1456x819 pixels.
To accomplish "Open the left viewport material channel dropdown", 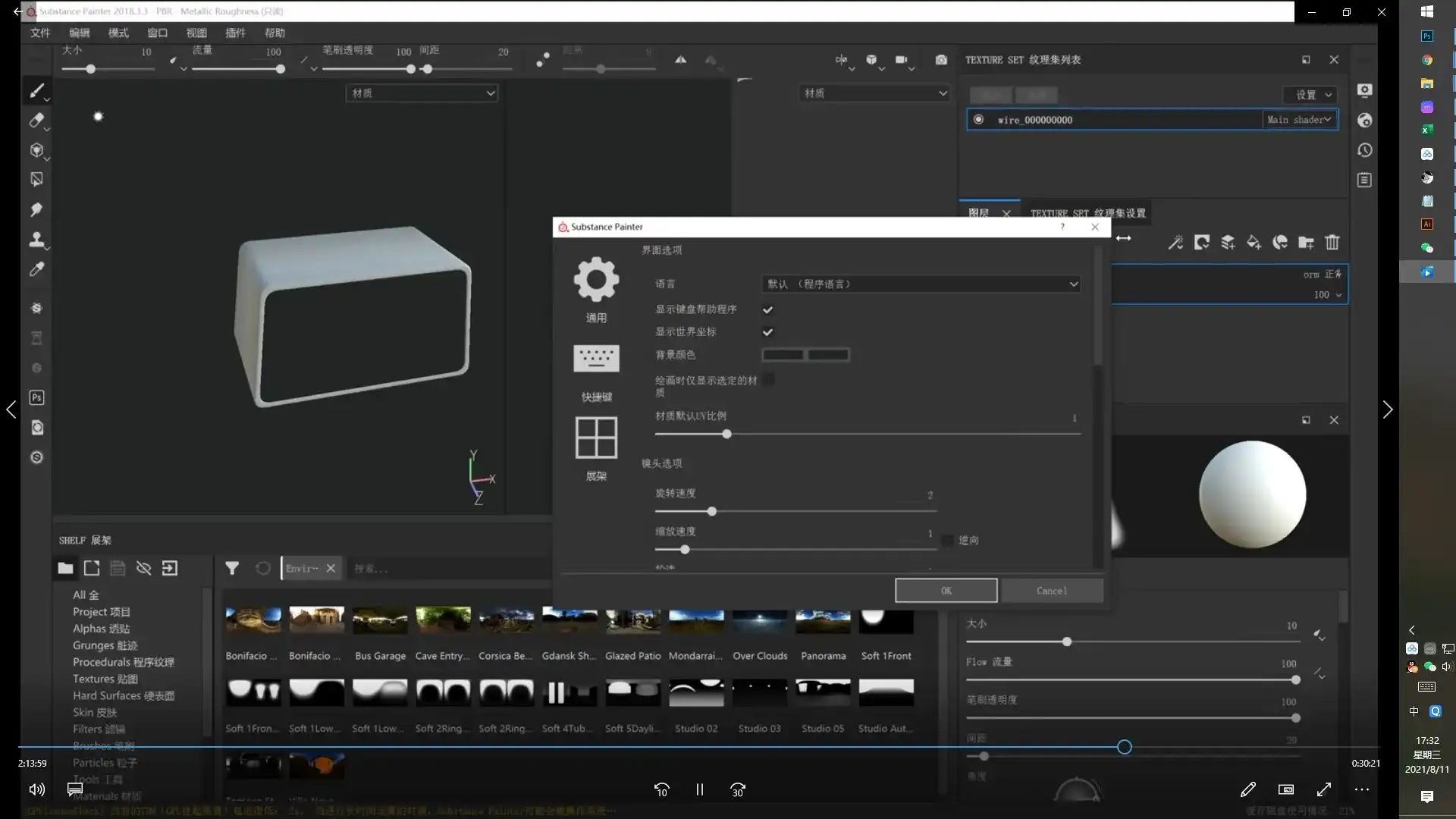I will tap(422, 93).
